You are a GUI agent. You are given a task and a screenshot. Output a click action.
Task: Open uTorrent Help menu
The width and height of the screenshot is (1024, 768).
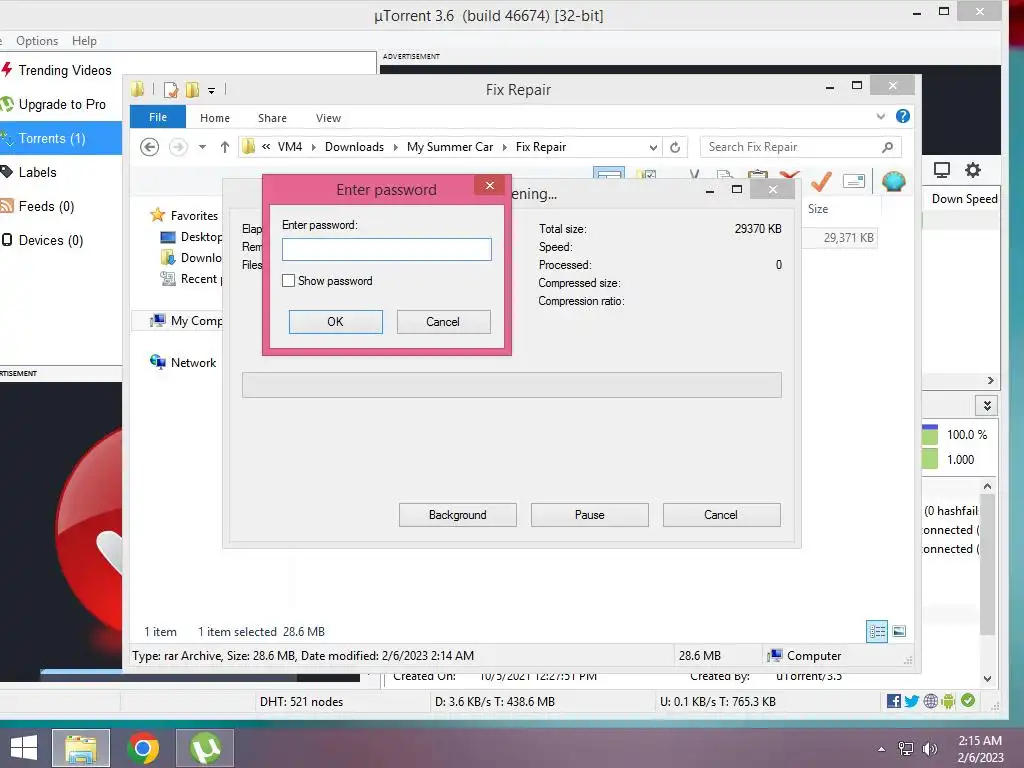[84, 40]
